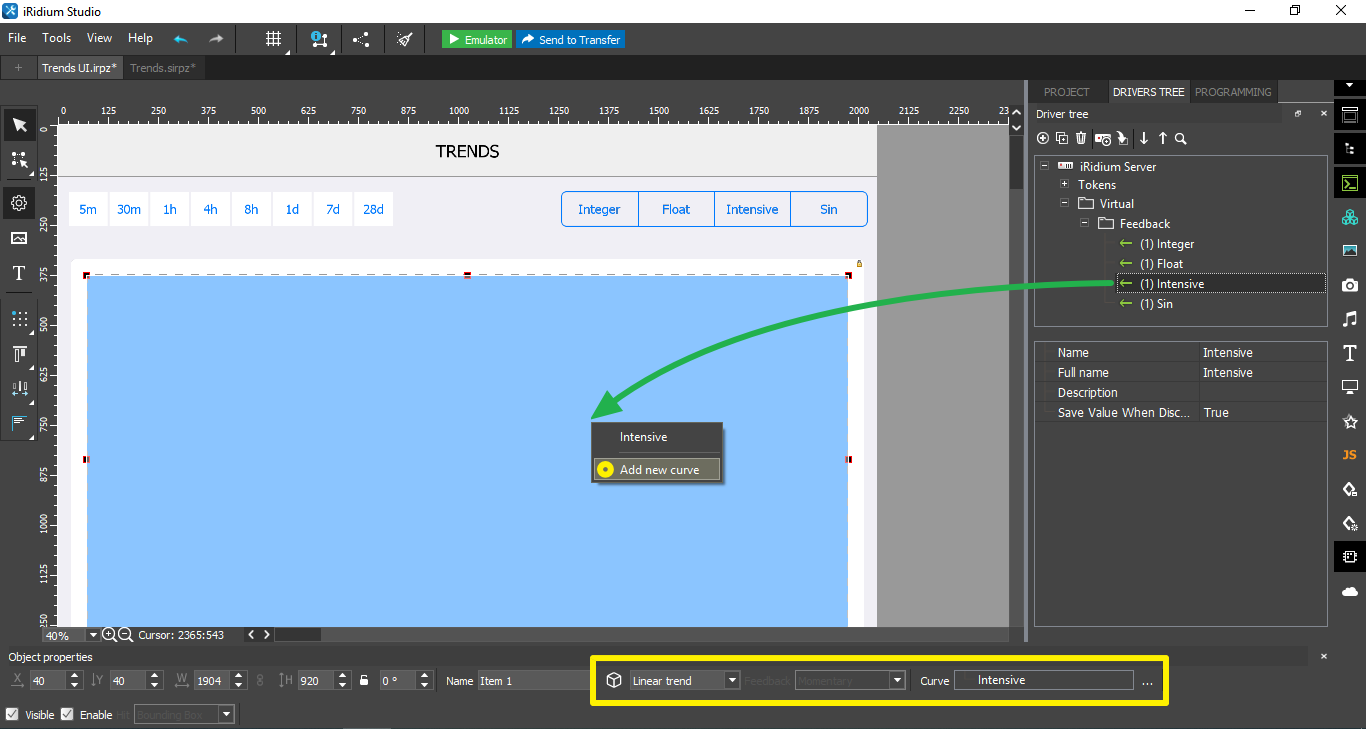Expand the Tokens tree node
This screenshot has width=1366, height=729.
[x=1064, y=184]
